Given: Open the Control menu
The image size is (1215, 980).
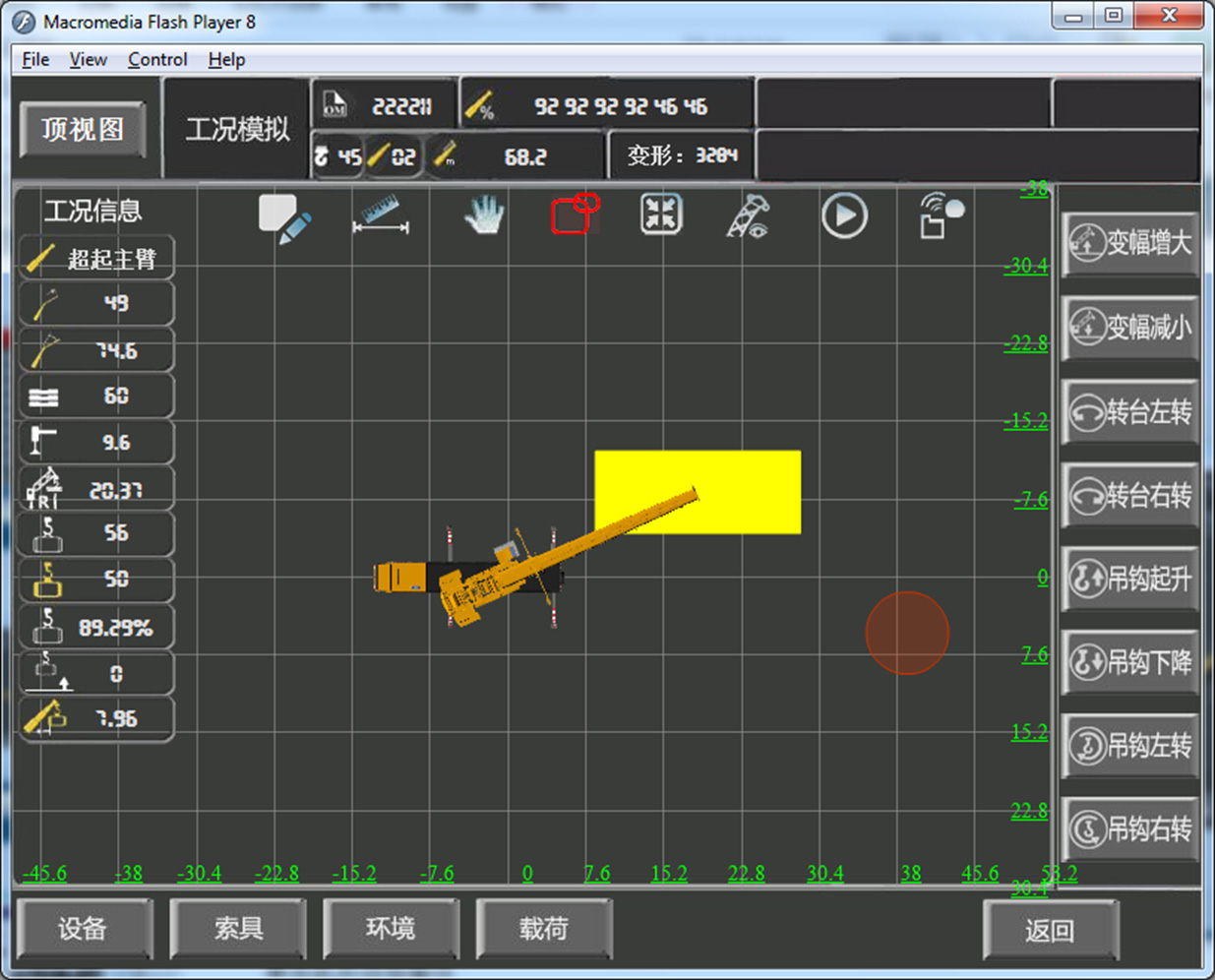Looking at the screenshot, I should tap(157, 60).
